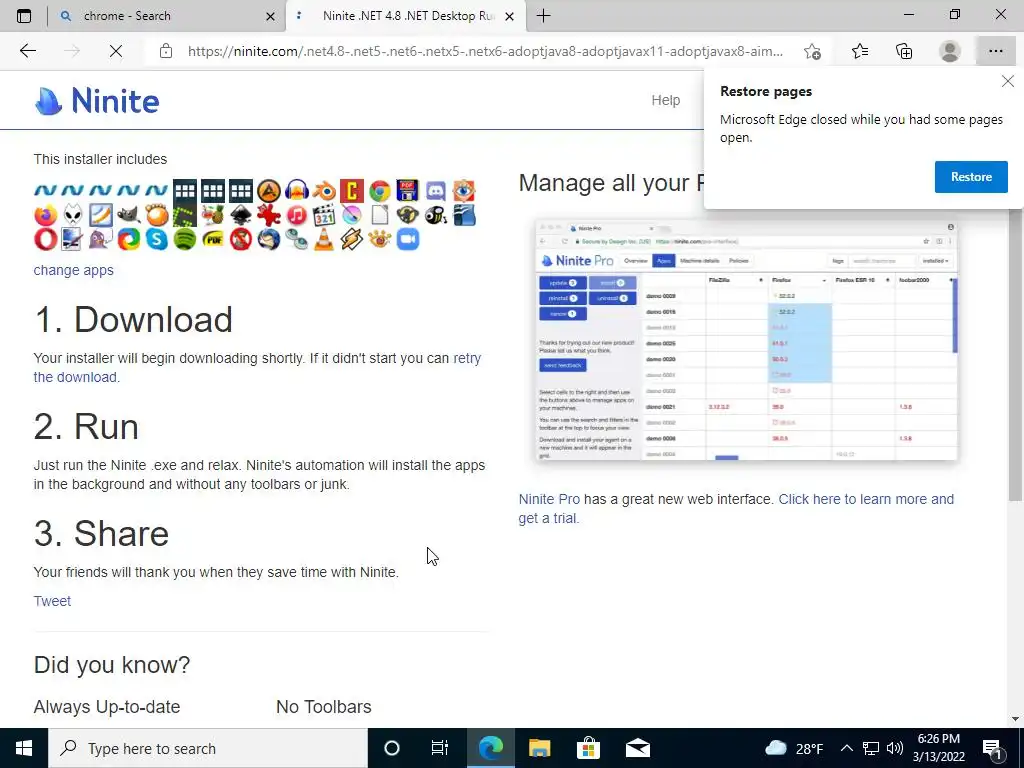Viewport: 1024px width, 768px height.
Task: Select the Audacity headphones icon
Action: (296, 191)
